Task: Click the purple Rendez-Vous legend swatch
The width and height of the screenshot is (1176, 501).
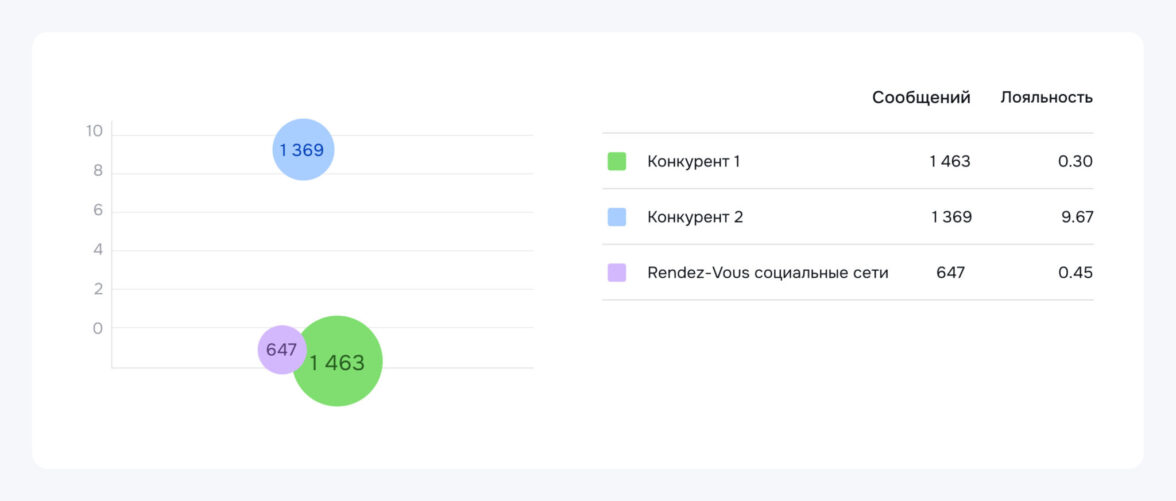Action: [x=617, y=272]
